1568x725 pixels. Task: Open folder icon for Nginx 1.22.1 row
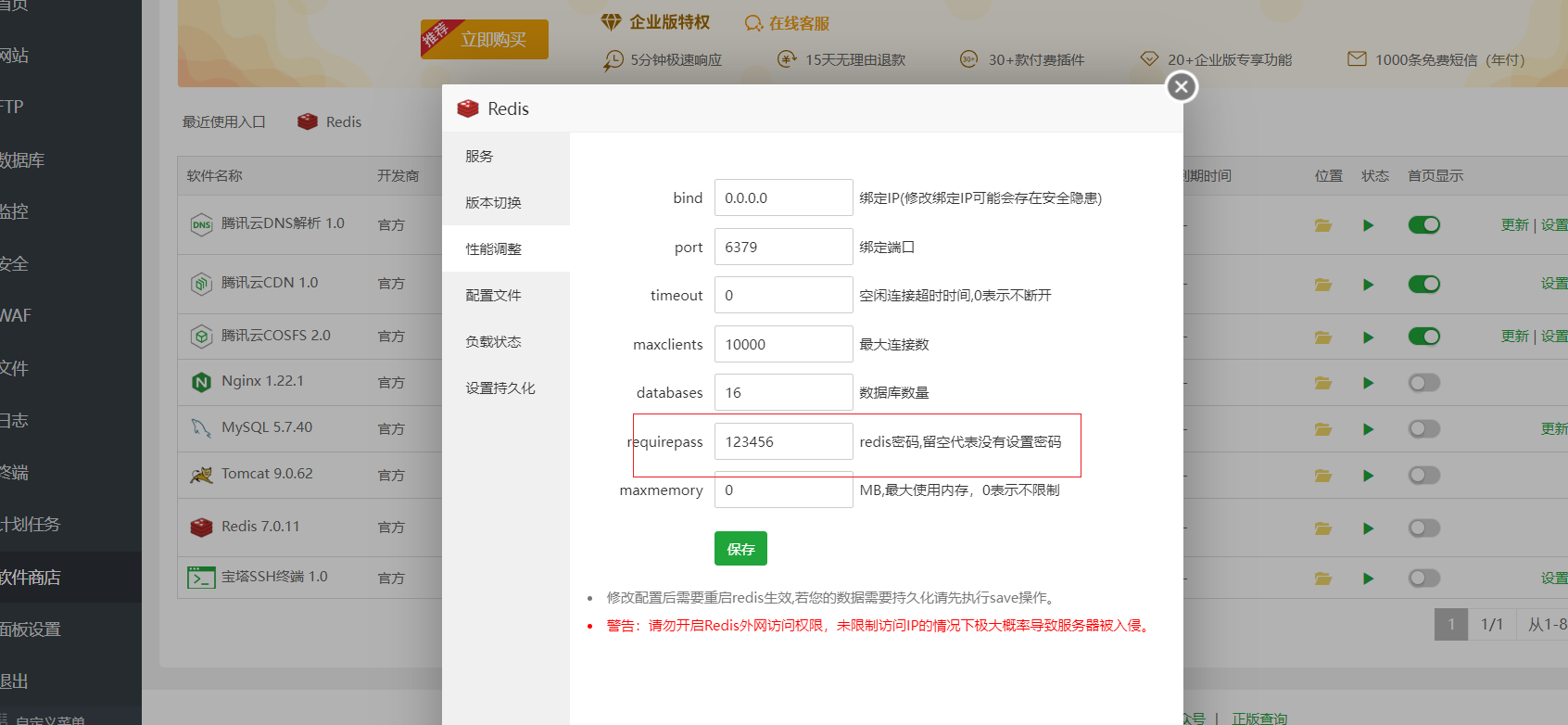(x=1322, y=383)
